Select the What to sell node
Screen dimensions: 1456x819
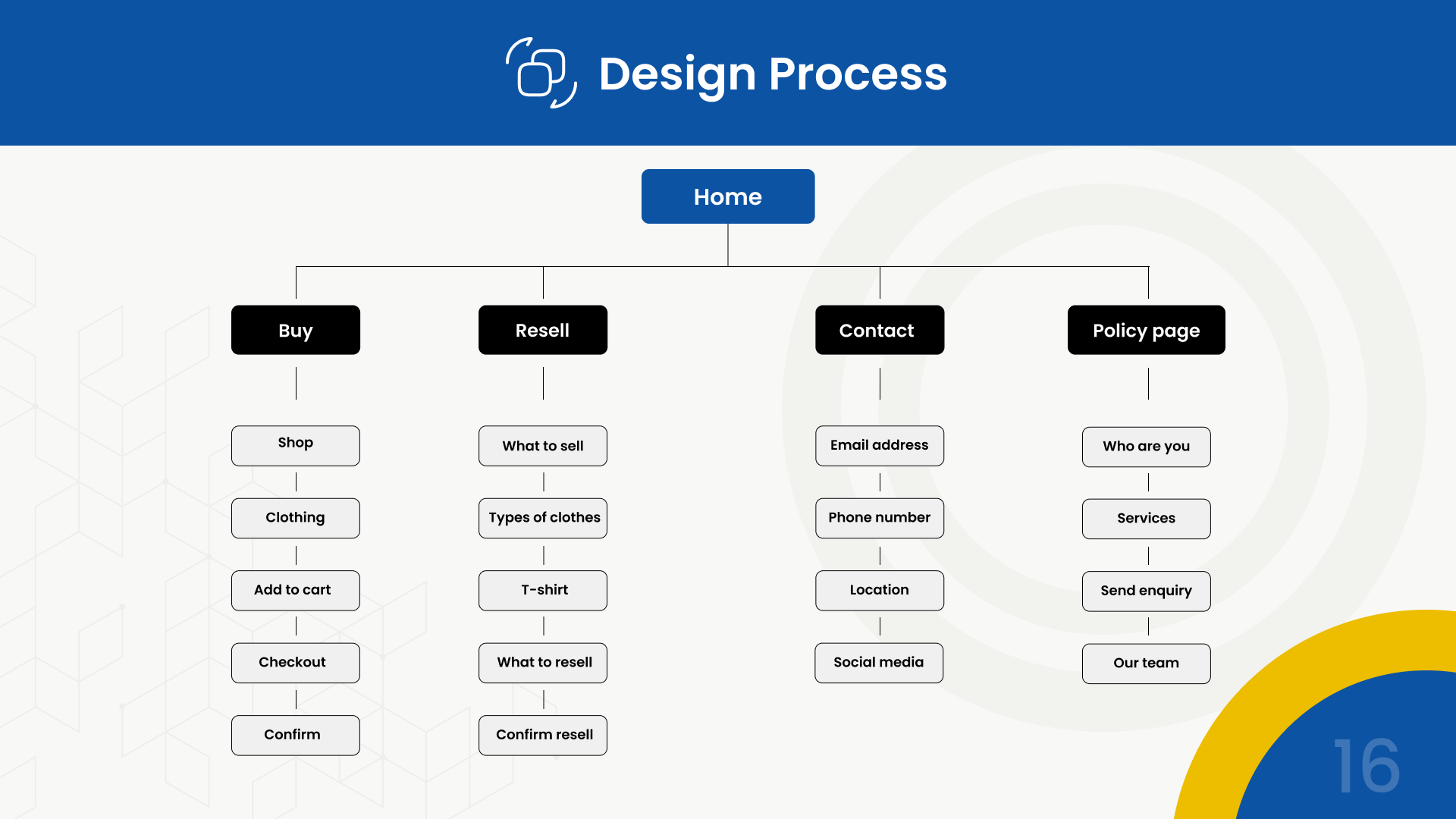[542, 445]
